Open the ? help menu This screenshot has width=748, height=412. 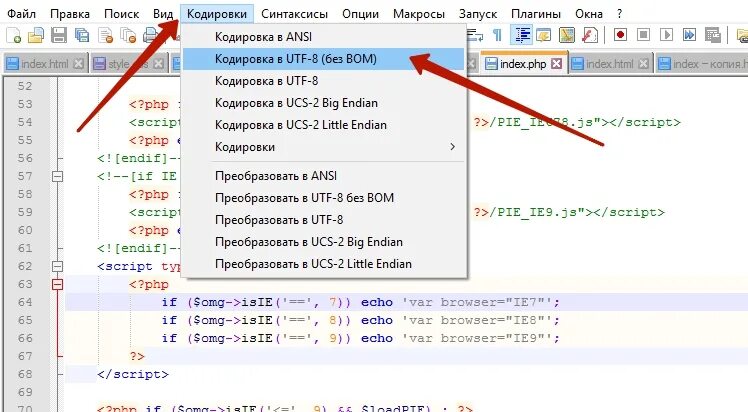point(619,14)
